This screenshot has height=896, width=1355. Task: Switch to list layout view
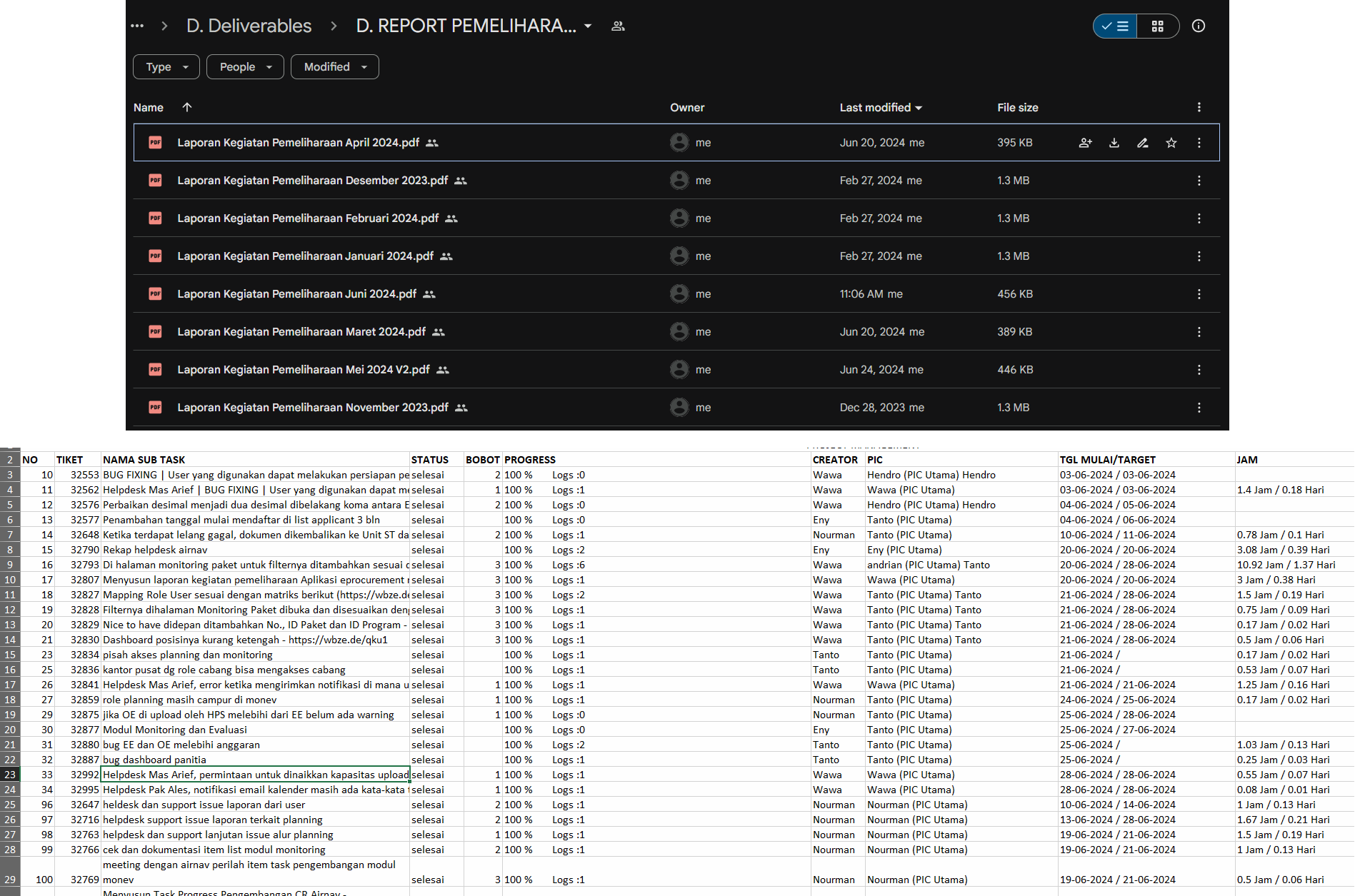1115,26
